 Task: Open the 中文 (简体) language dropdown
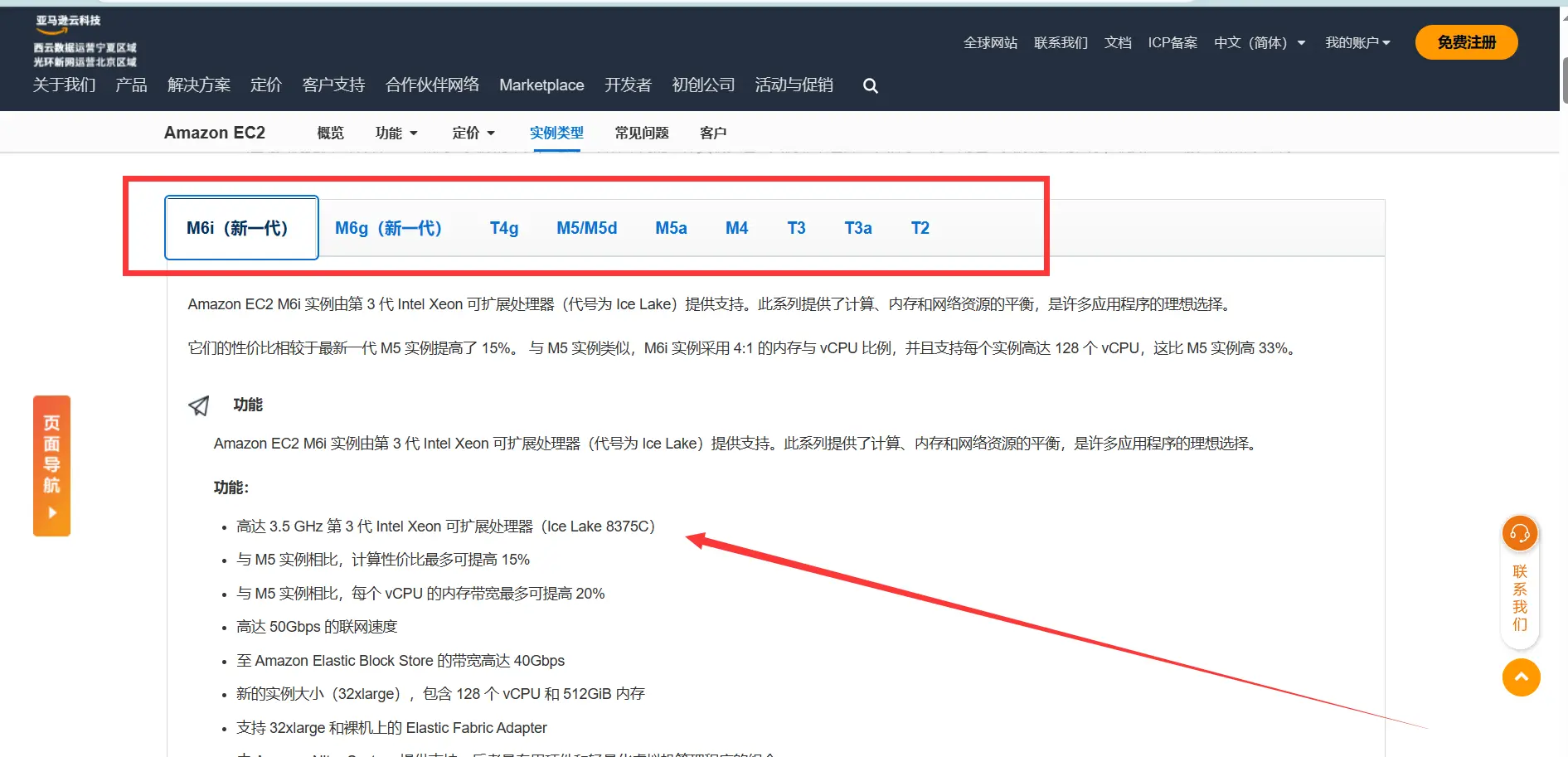[x=1260, y=42]
